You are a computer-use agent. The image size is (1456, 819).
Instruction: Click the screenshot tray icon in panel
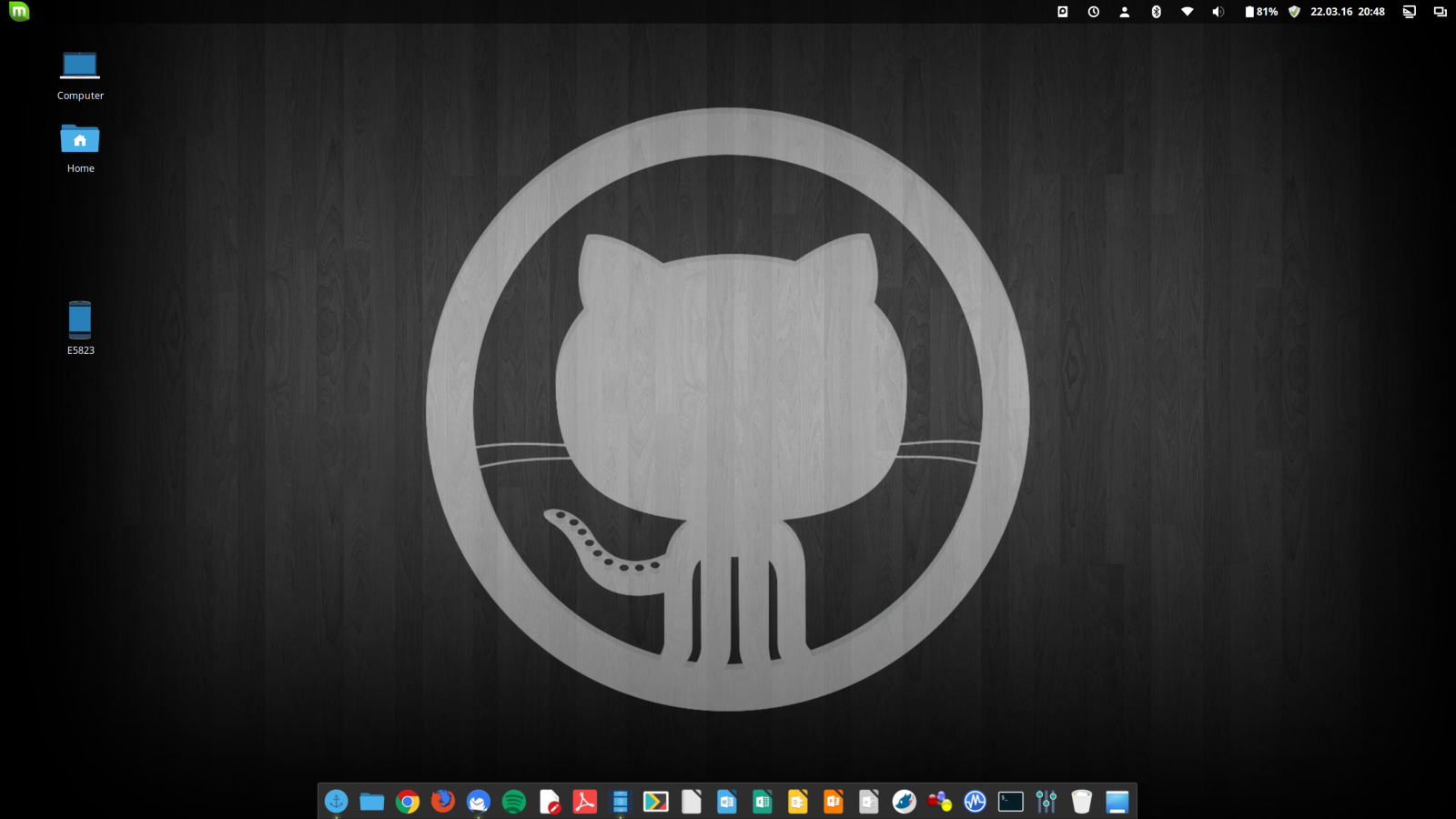[1062, 12]
